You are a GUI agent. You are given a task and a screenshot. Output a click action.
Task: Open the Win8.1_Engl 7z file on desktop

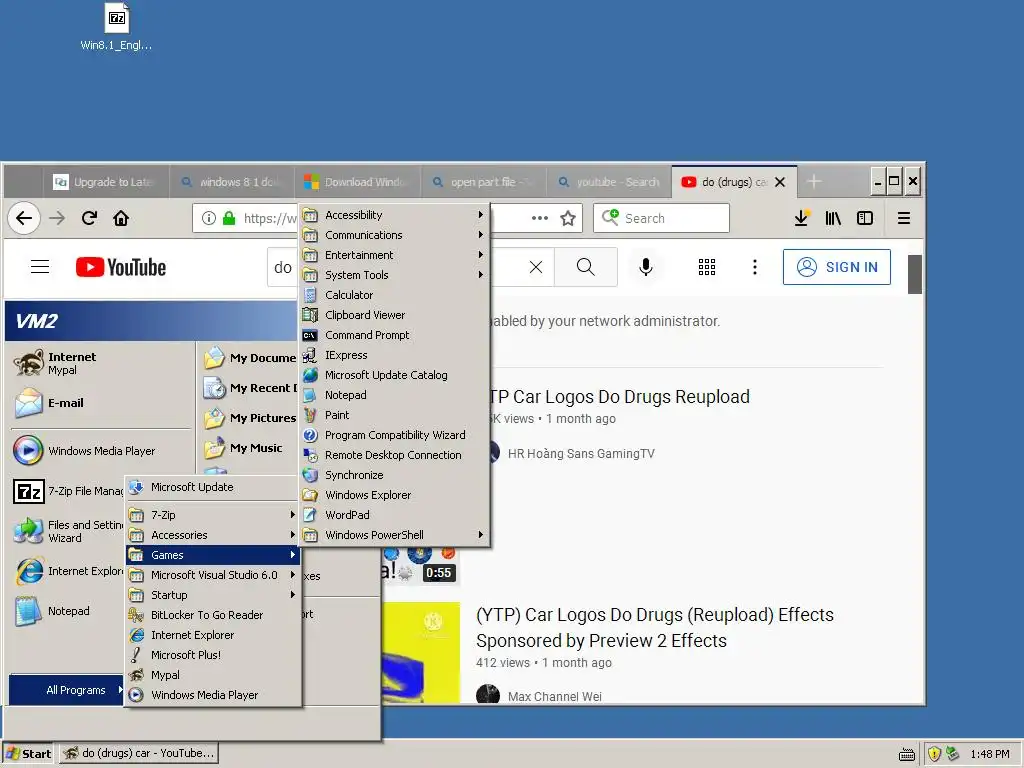pos(117,27)
